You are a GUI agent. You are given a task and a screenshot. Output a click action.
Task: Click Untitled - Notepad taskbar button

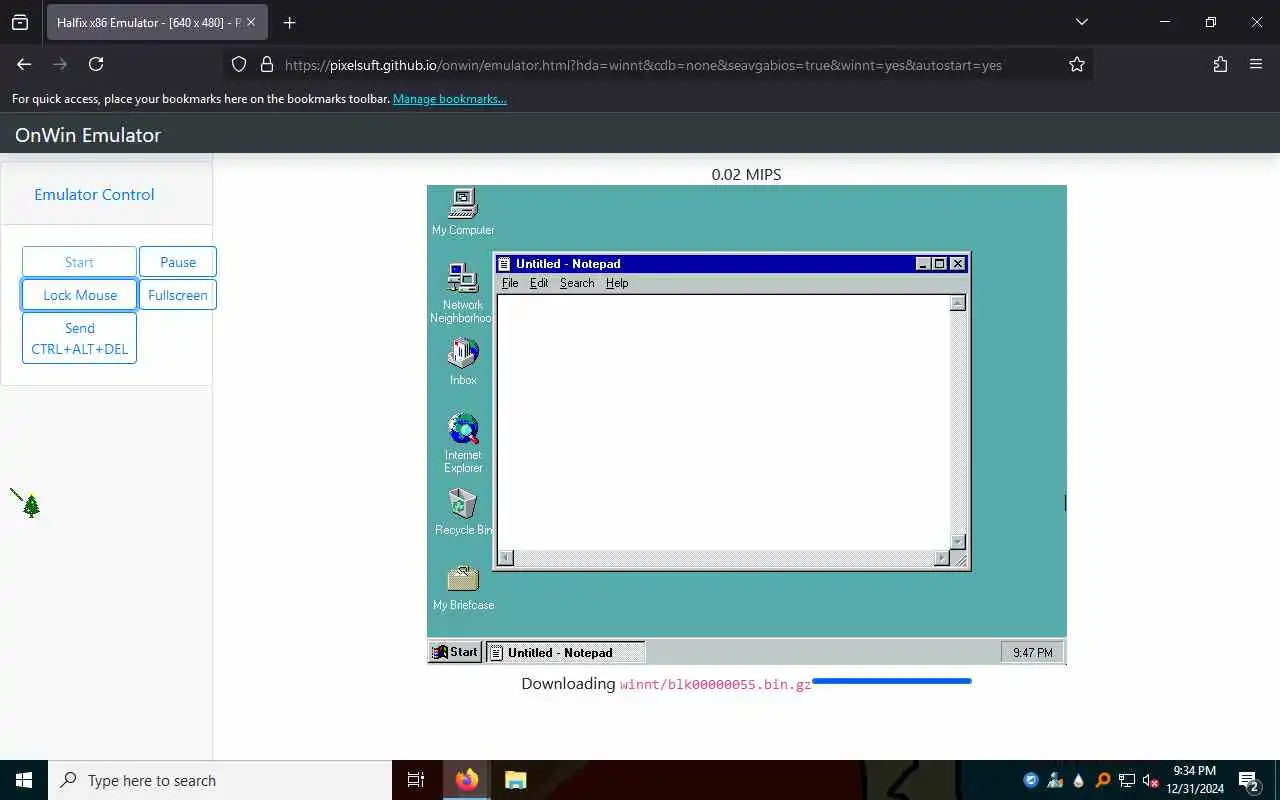(x=565, y=652)
